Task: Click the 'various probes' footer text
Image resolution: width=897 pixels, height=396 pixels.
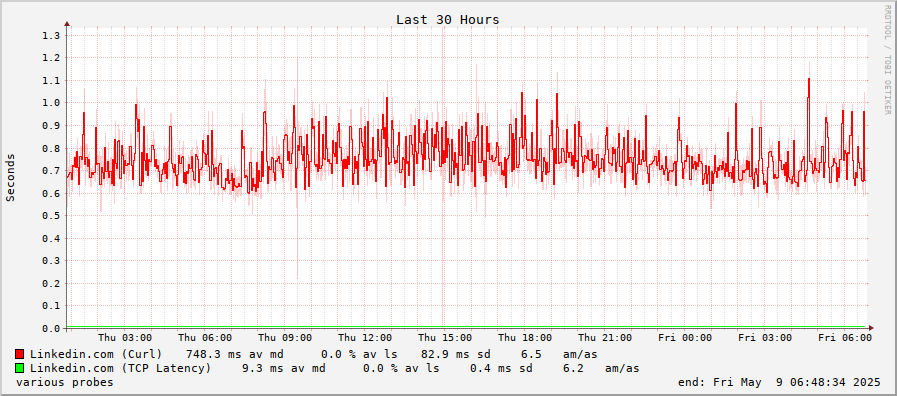Action: 65,382
